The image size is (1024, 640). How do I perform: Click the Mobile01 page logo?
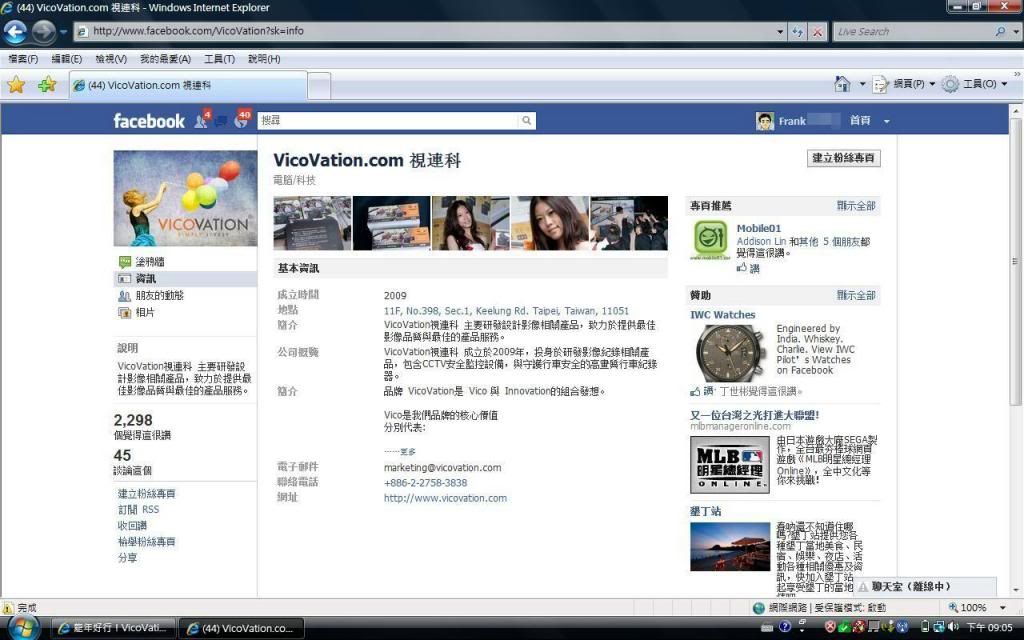(x=710, y=240)
